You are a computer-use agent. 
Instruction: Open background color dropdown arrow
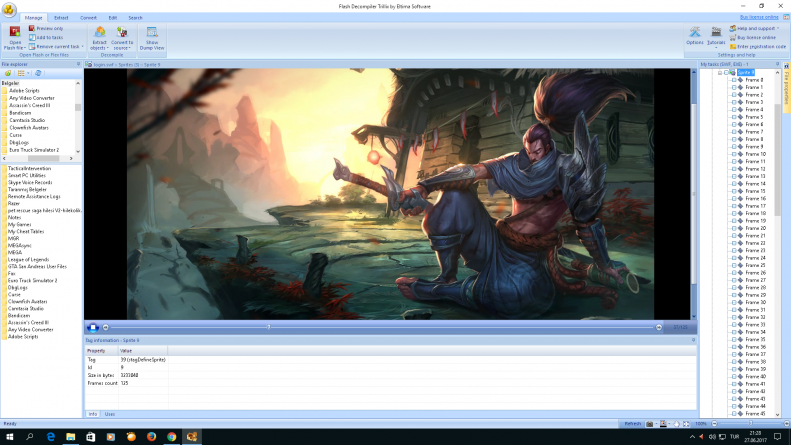(669, 424)
